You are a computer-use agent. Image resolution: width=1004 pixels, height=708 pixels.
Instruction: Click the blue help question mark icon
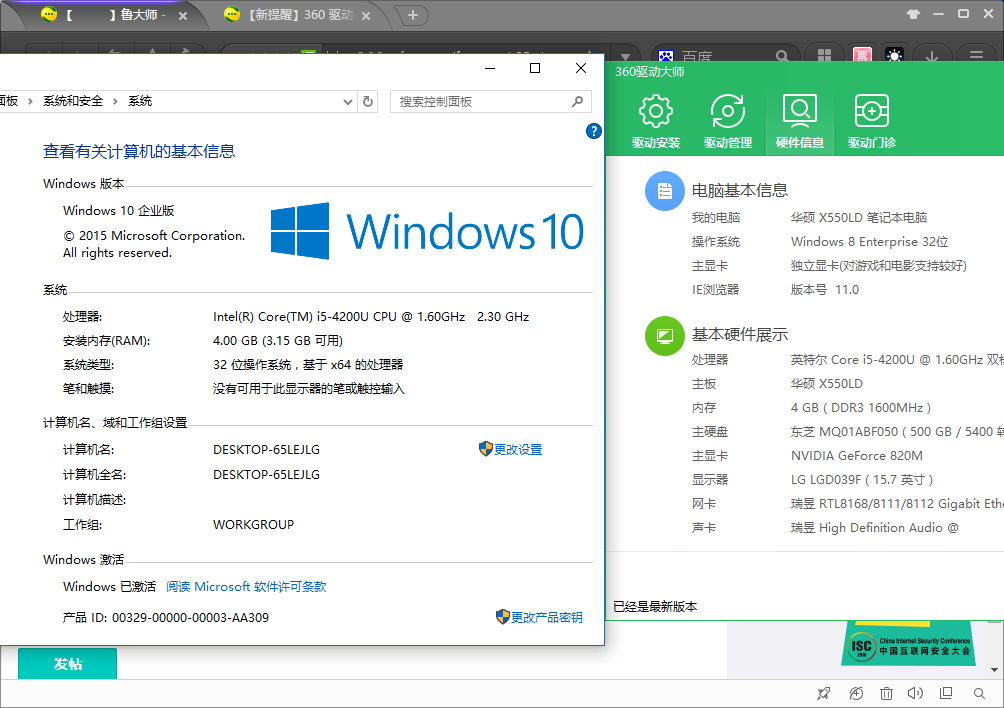(x=594, y=131)
